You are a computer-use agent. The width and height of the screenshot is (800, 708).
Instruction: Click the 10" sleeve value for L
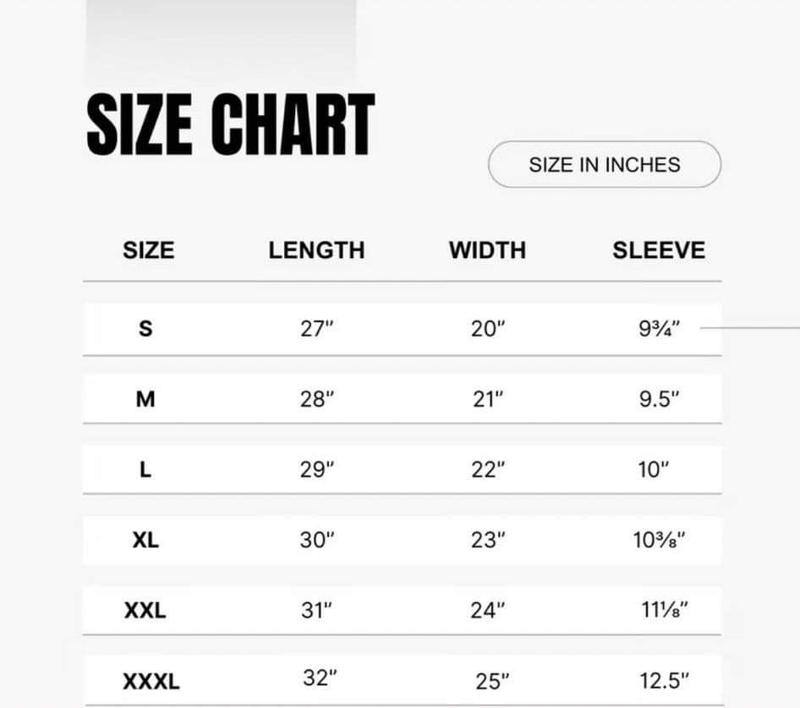653,470
